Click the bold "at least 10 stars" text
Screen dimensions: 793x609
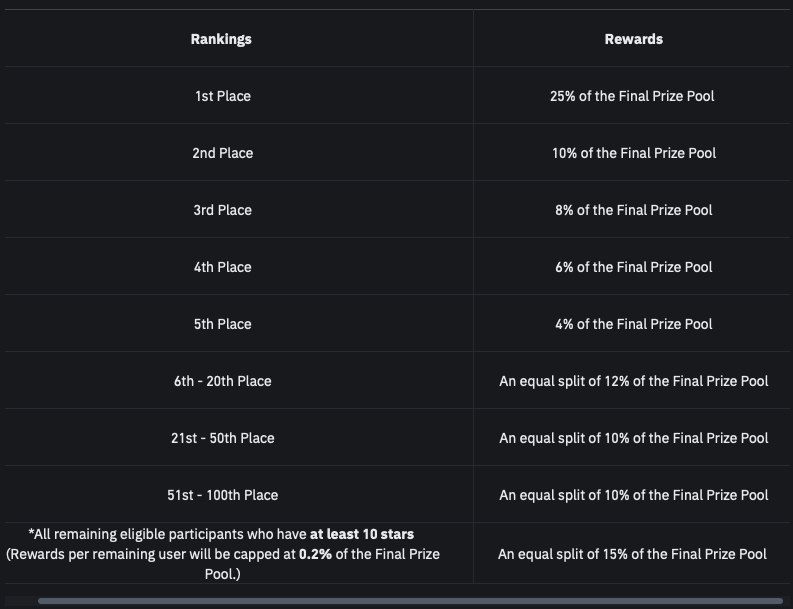click(x=362, y=534)
